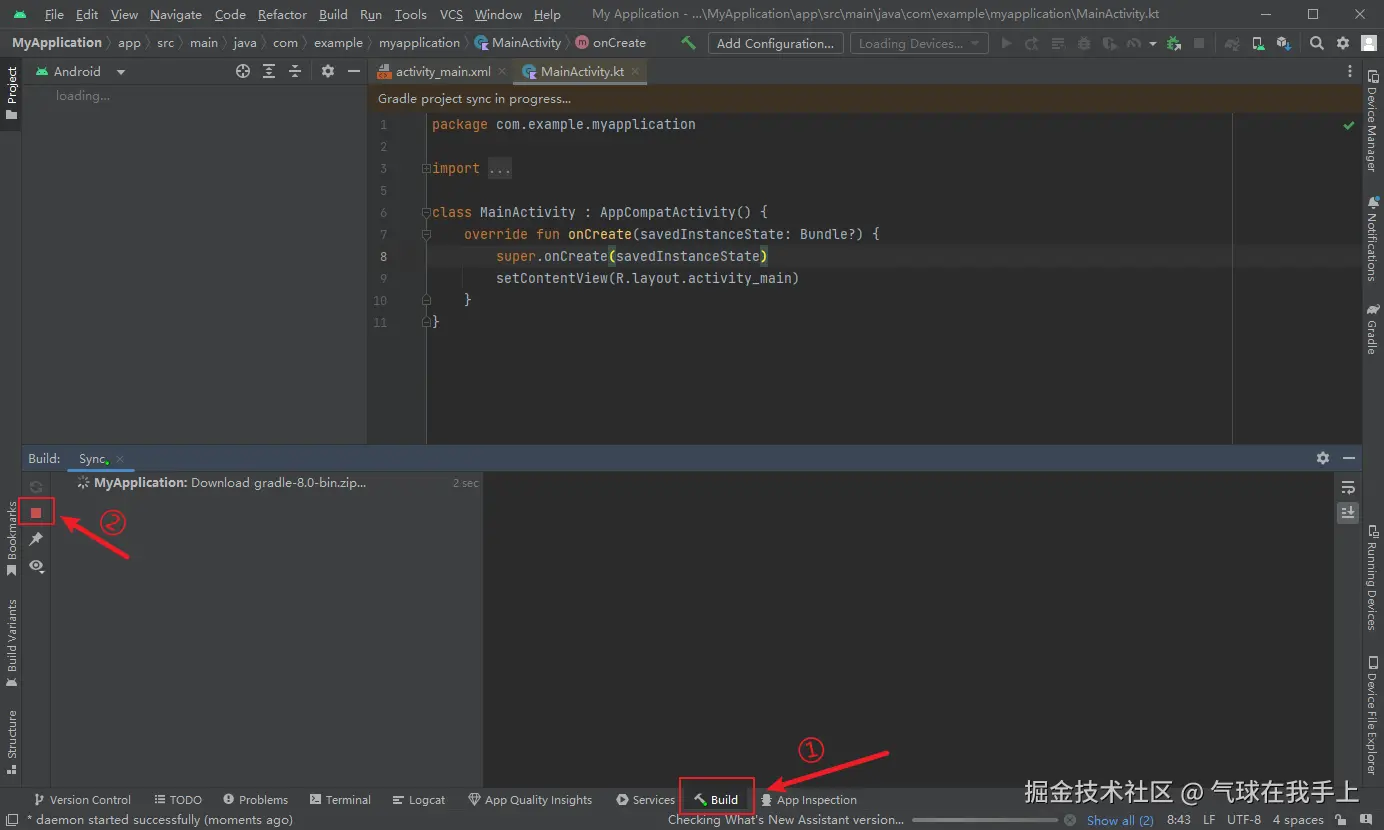This screenshot has width=1384, height=830.
Task: Expand the folded import block
Action: pos(500,168)
